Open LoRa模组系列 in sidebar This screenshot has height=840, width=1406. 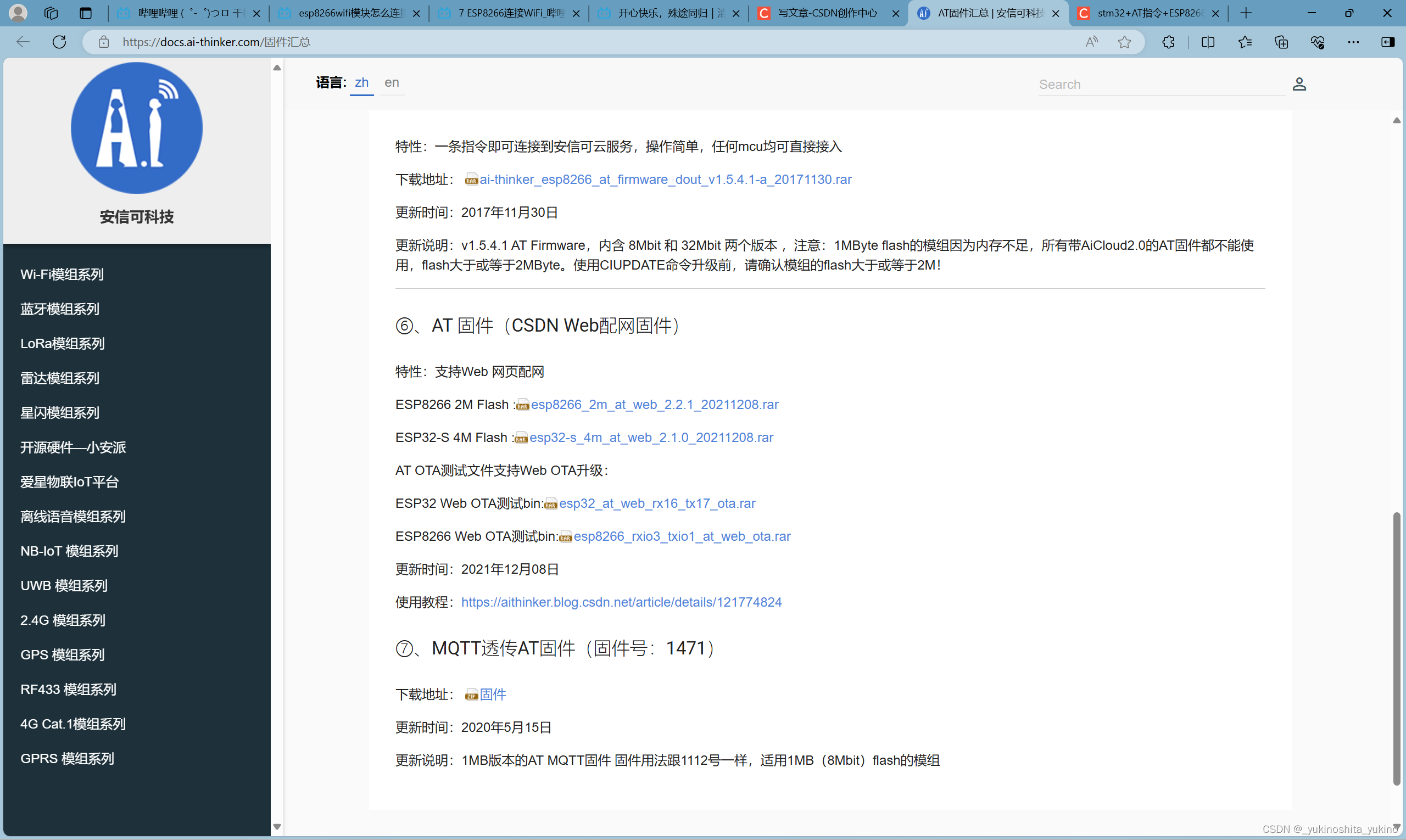click(x=62, y=344)
